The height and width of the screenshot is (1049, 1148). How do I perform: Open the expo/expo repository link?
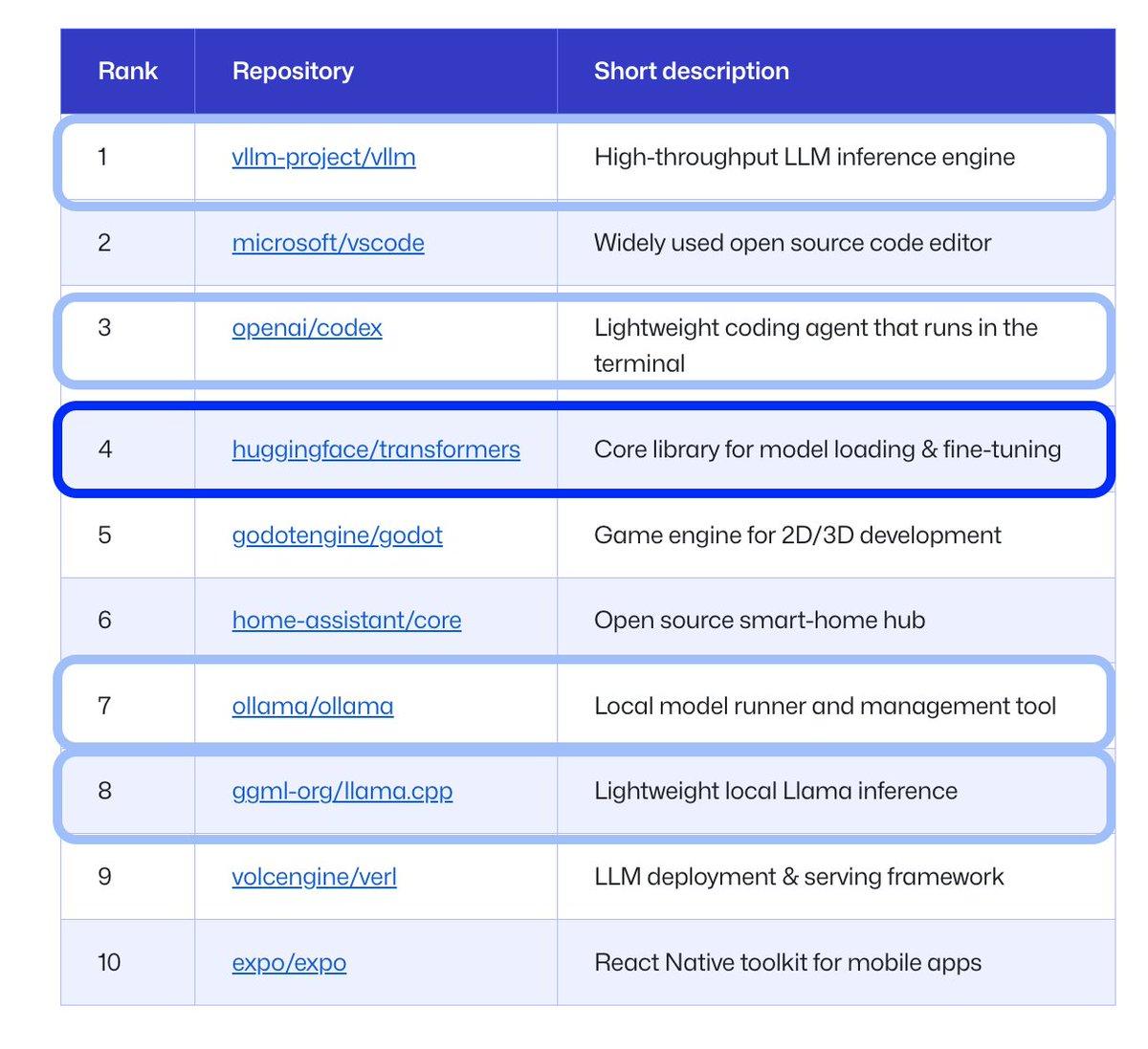point(289,963)
